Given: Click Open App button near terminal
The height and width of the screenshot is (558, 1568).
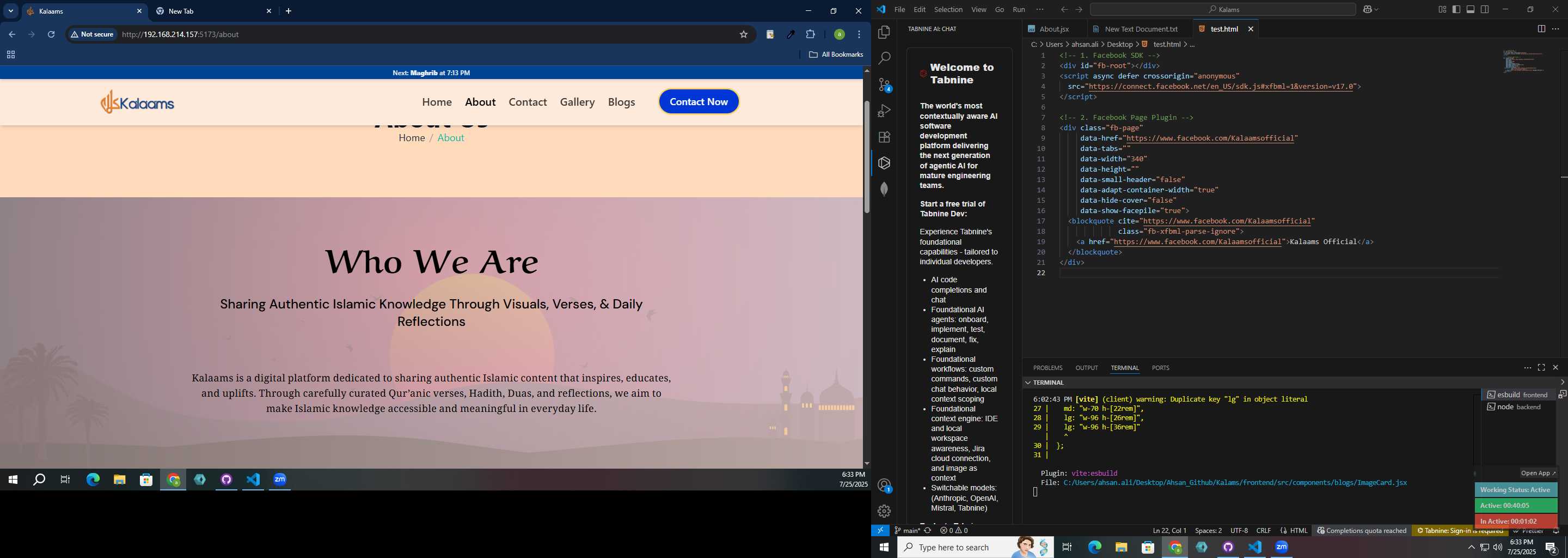Looking at the screenshot, I should click(x=1538, y=474).
